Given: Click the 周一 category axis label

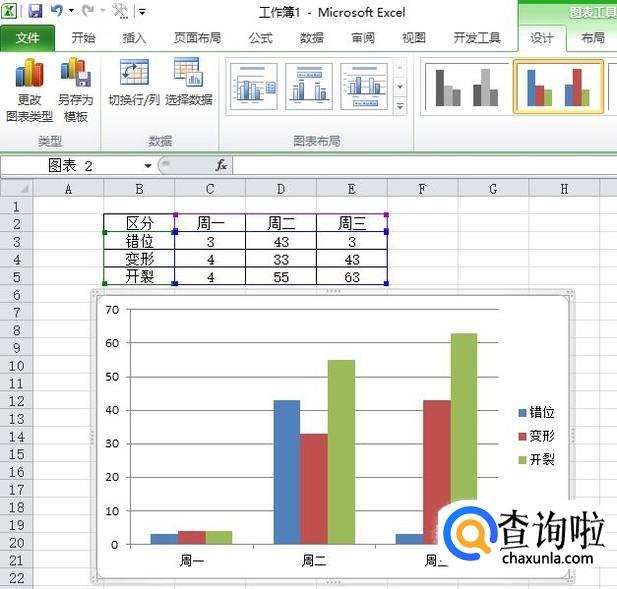Looking at the screenshot, I should pyautogui.click(x=192, y=560).
